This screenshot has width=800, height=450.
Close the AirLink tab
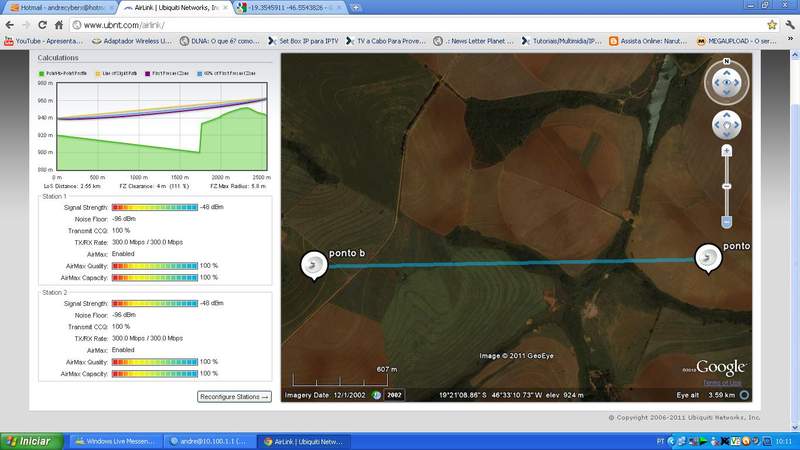(224, 8)
